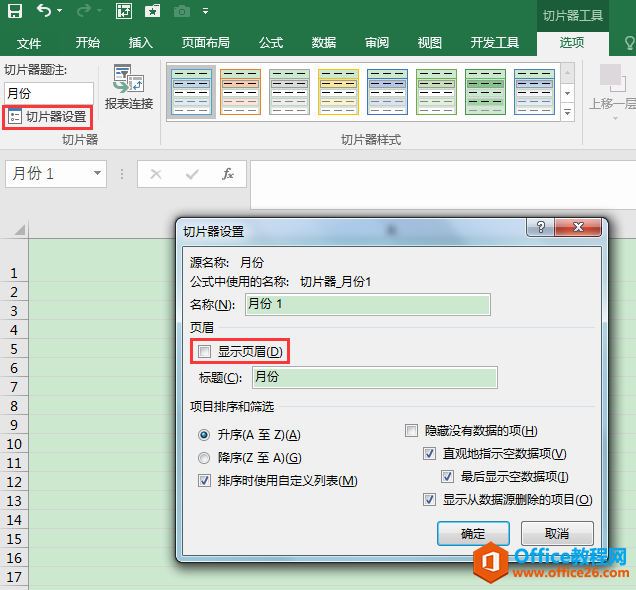
Task: Open the 公式 ribbon tab
Action: (271, 43)
